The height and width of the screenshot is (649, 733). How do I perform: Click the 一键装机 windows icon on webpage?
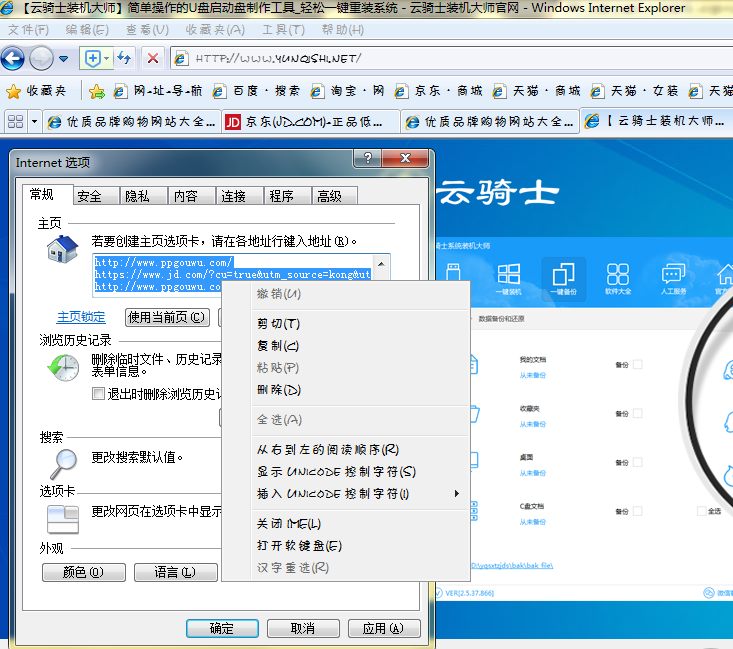(509, 278)
